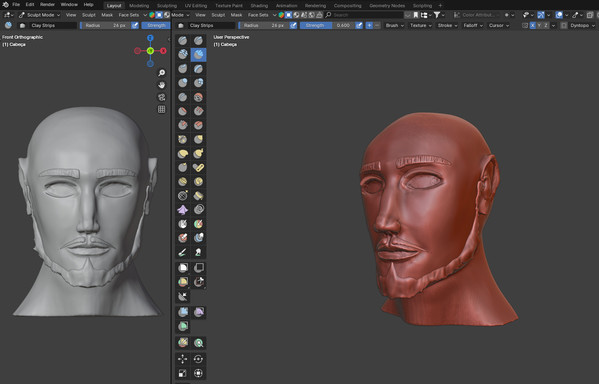The width and height of the screenshot is (599, 384).
Task: Select the highlighted Clay Strips brush
Action: (x=198, y=55)
